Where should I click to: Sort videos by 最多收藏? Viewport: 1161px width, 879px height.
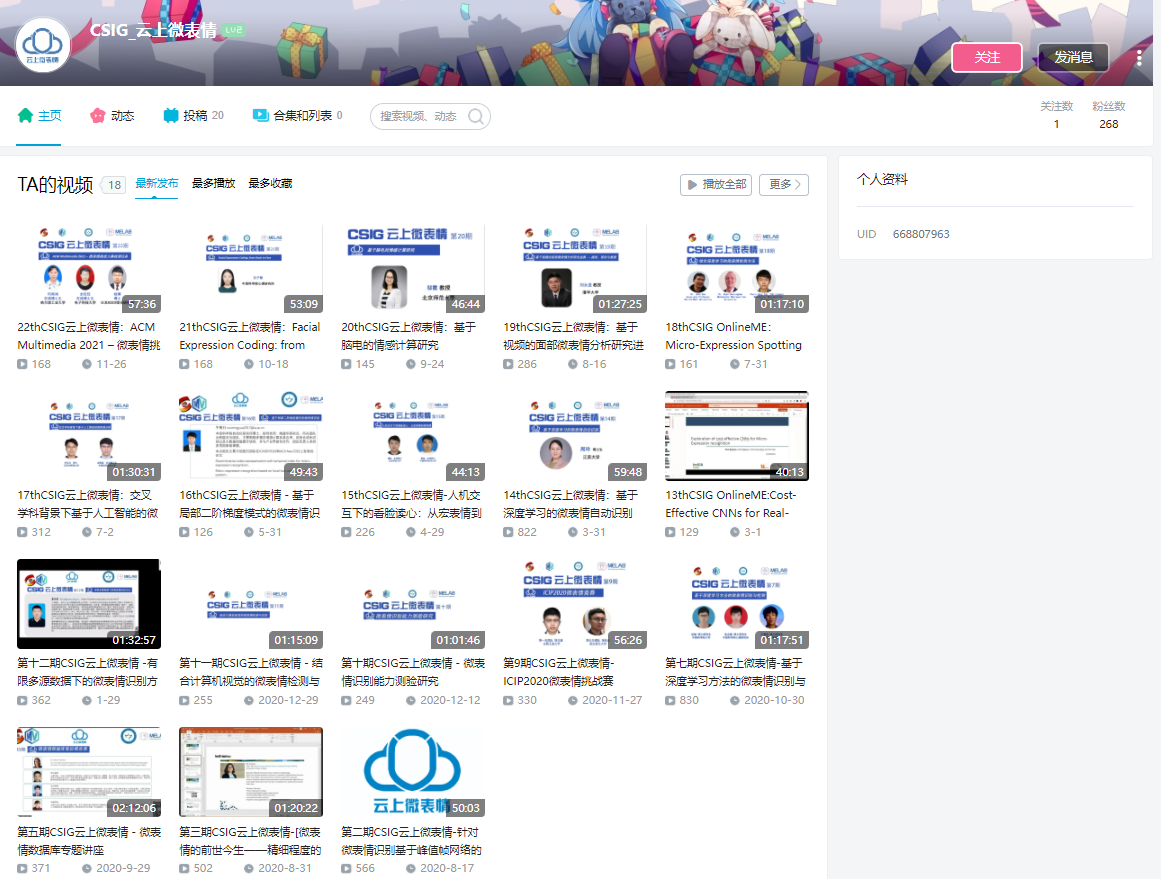(x=270, y=184)
